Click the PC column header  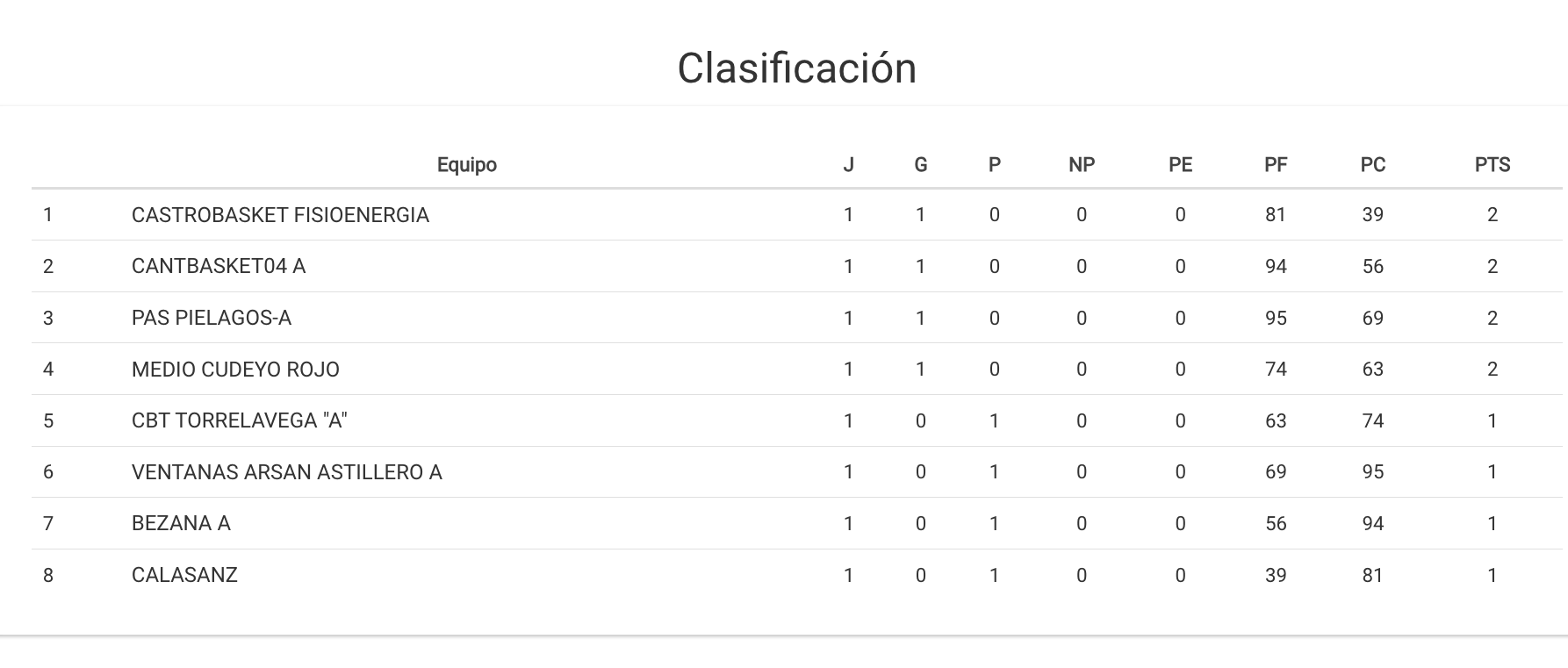(x=1373, y=165)
